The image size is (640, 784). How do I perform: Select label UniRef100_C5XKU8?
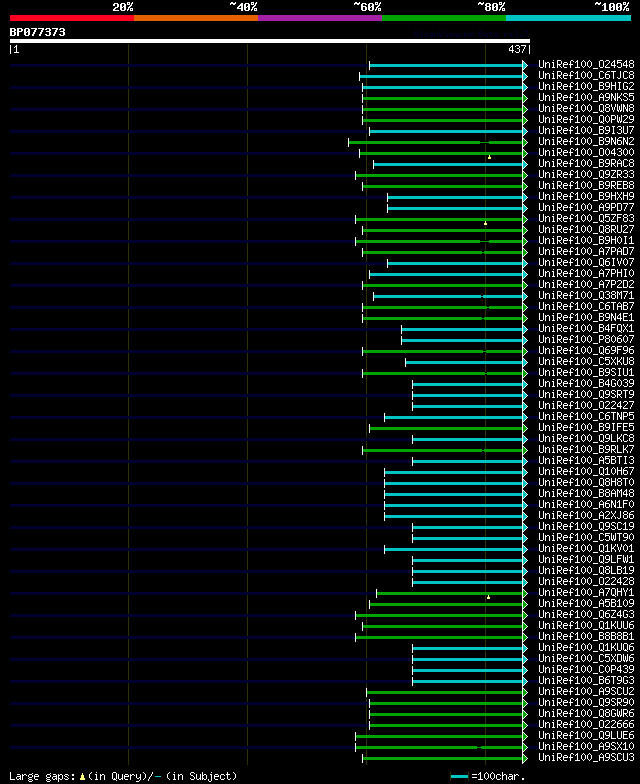pos(586,362)
